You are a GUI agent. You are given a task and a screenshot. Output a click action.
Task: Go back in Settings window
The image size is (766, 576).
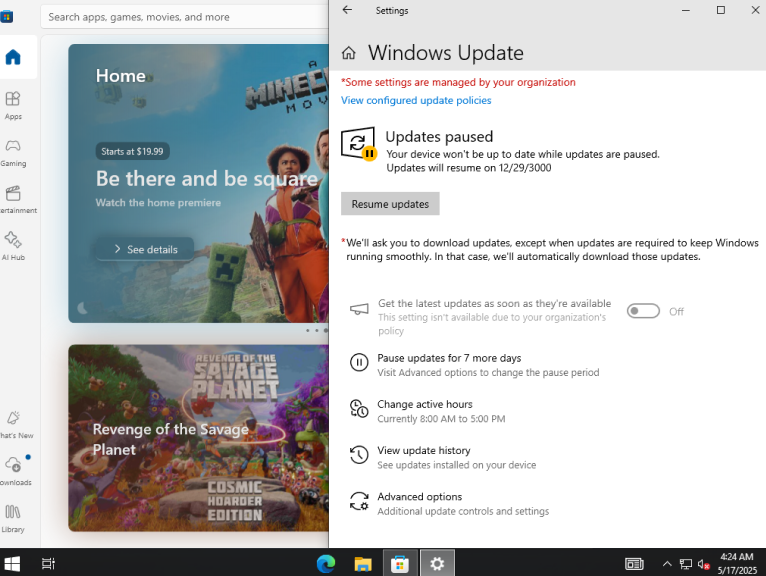pyautogui.click(x=347, y=10)
